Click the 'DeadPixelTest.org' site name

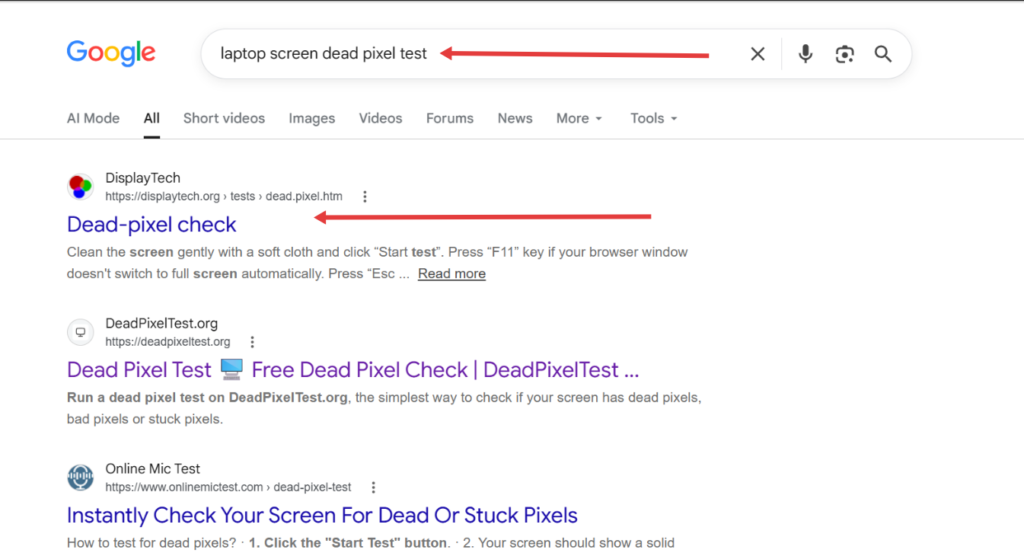(x=161, y=323)
